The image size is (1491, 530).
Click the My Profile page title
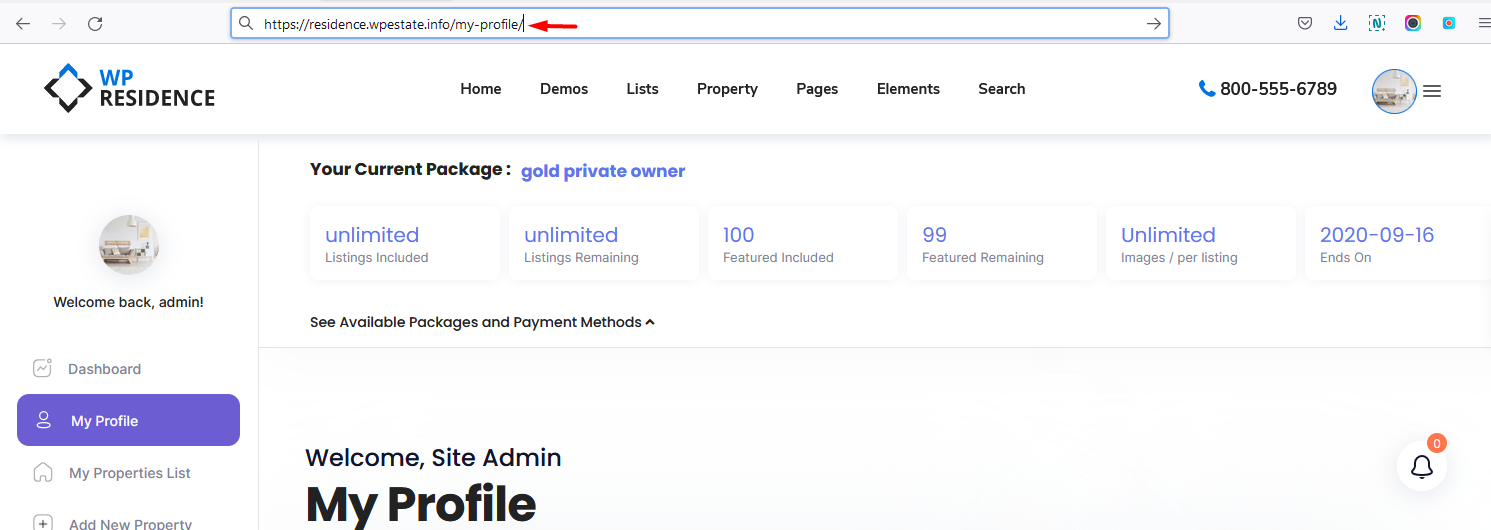[420, 505]
